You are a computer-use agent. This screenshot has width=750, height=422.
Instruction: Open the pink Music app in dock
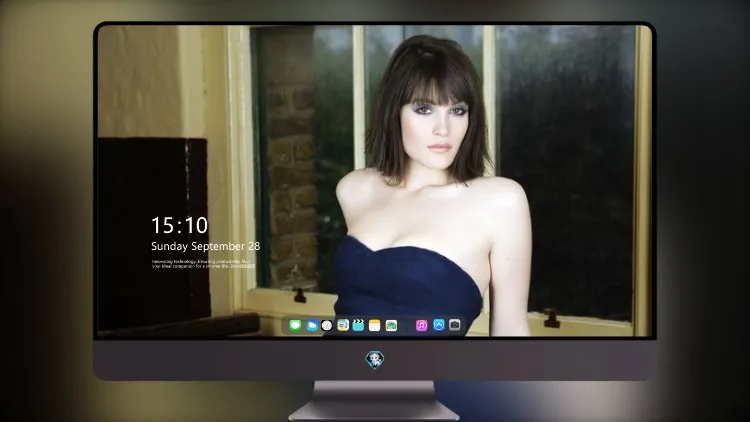pyautogui.click(x=421, y=325)
